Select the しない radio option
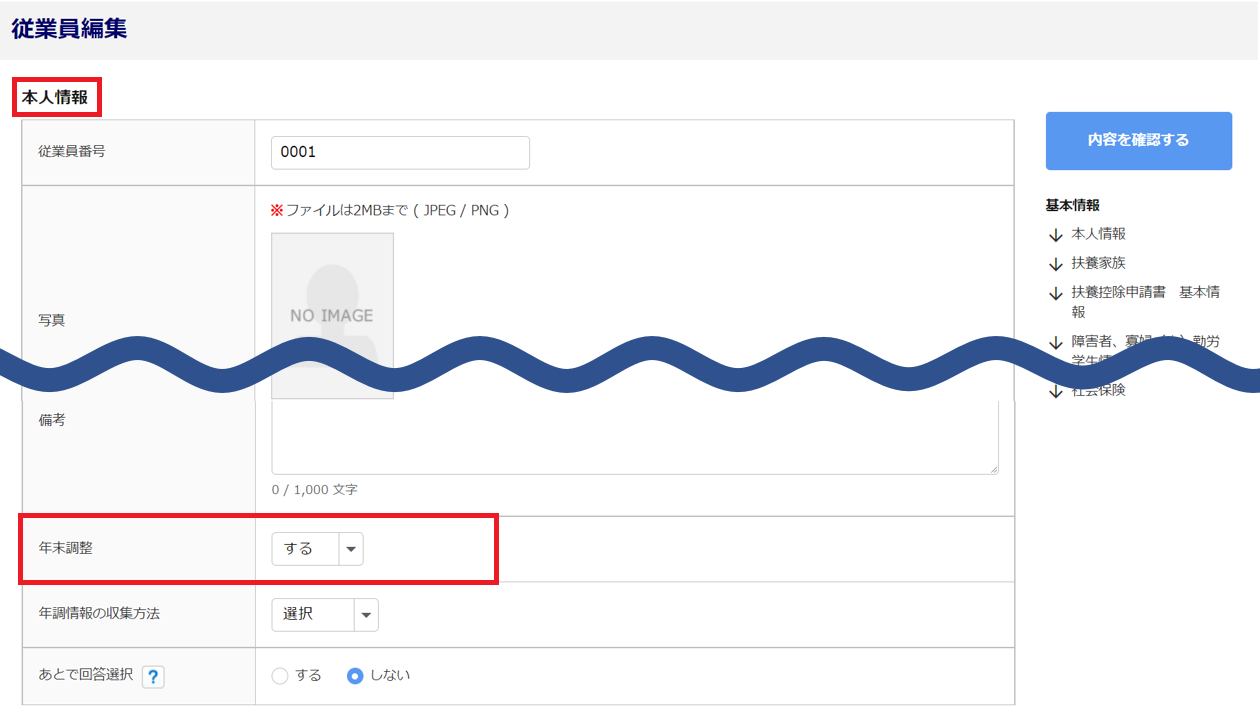The width and height of the screenshot is (1260, 716). [354, 676]
